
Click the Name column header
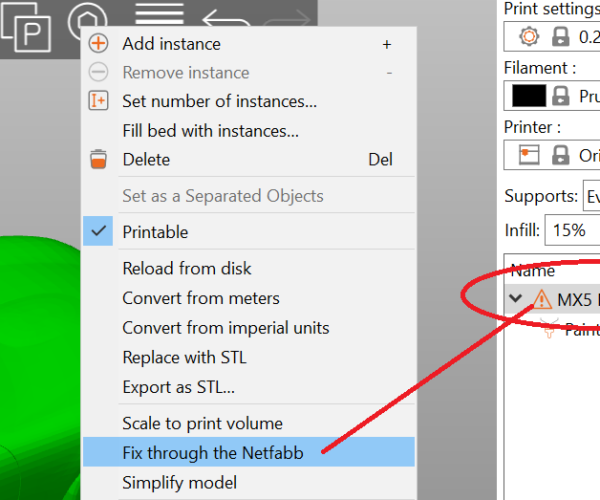(x=532, y=270)
